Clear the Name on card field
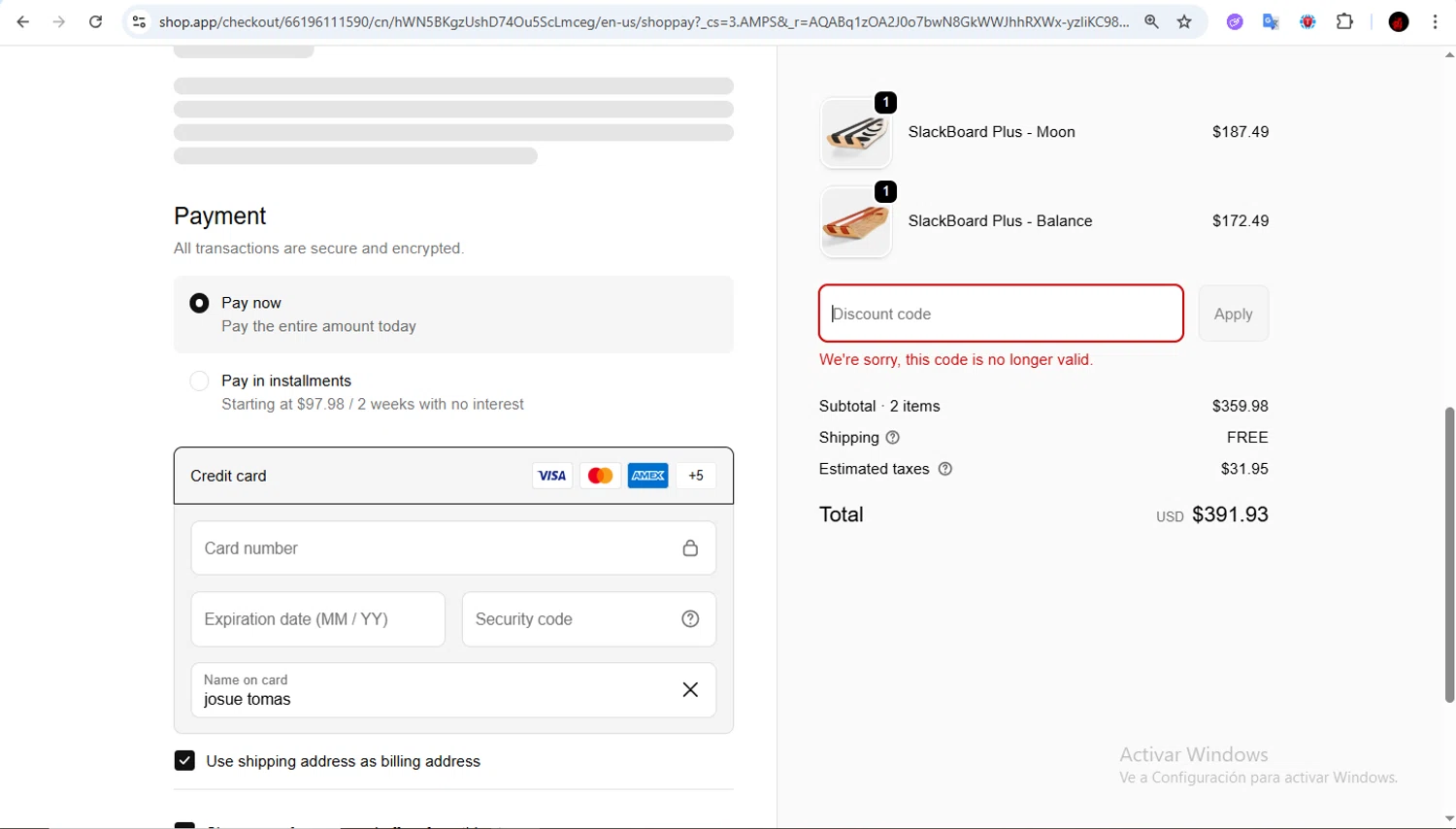The height and width of the screenshot is (829, 1456). coord(690,689)
